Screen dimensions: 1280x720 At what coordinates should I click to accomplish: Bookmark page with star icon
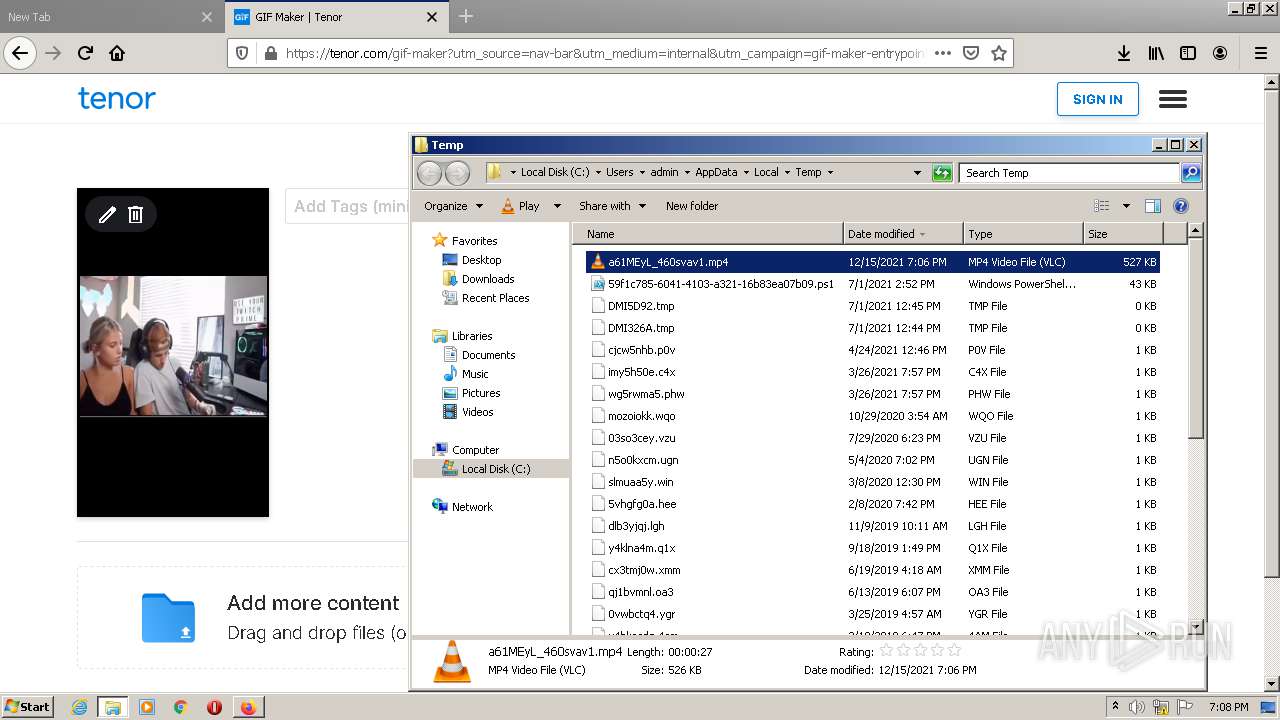click(x=998, y=53)
